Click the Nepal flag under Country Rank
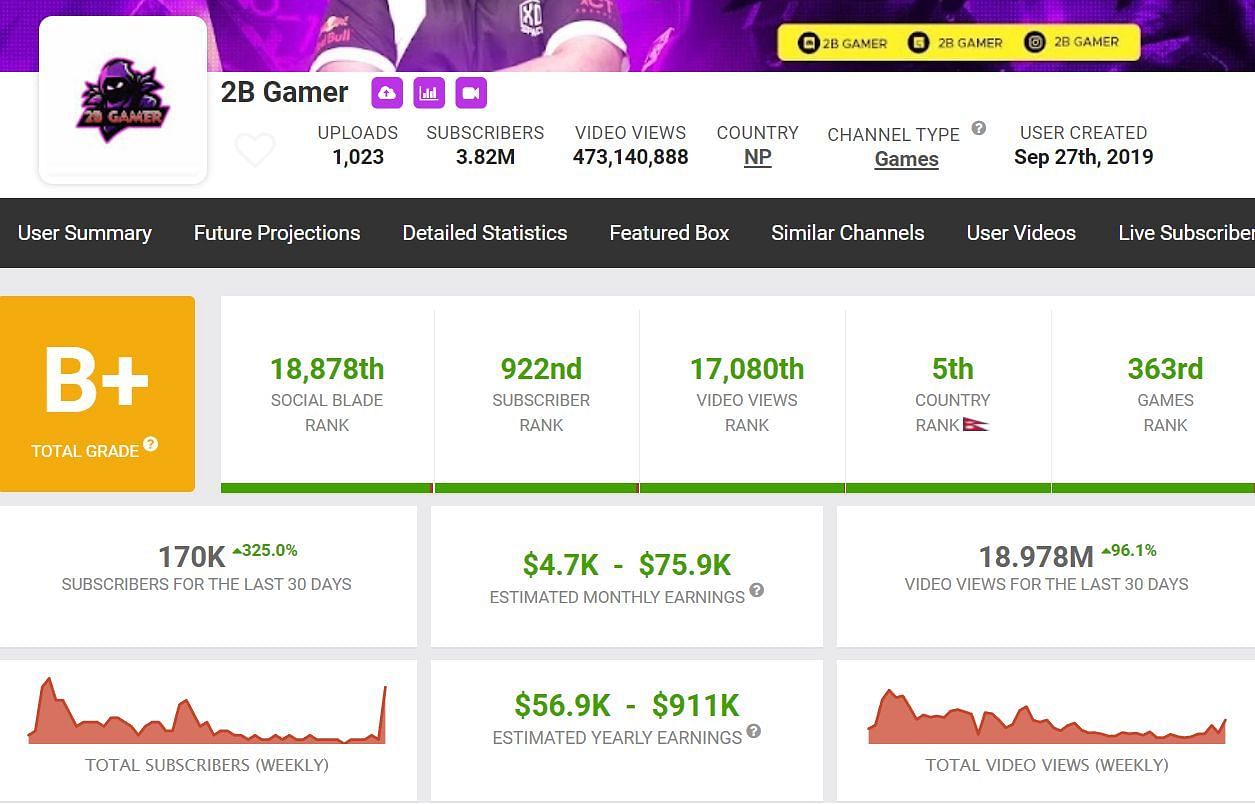 tap(975, 425)
